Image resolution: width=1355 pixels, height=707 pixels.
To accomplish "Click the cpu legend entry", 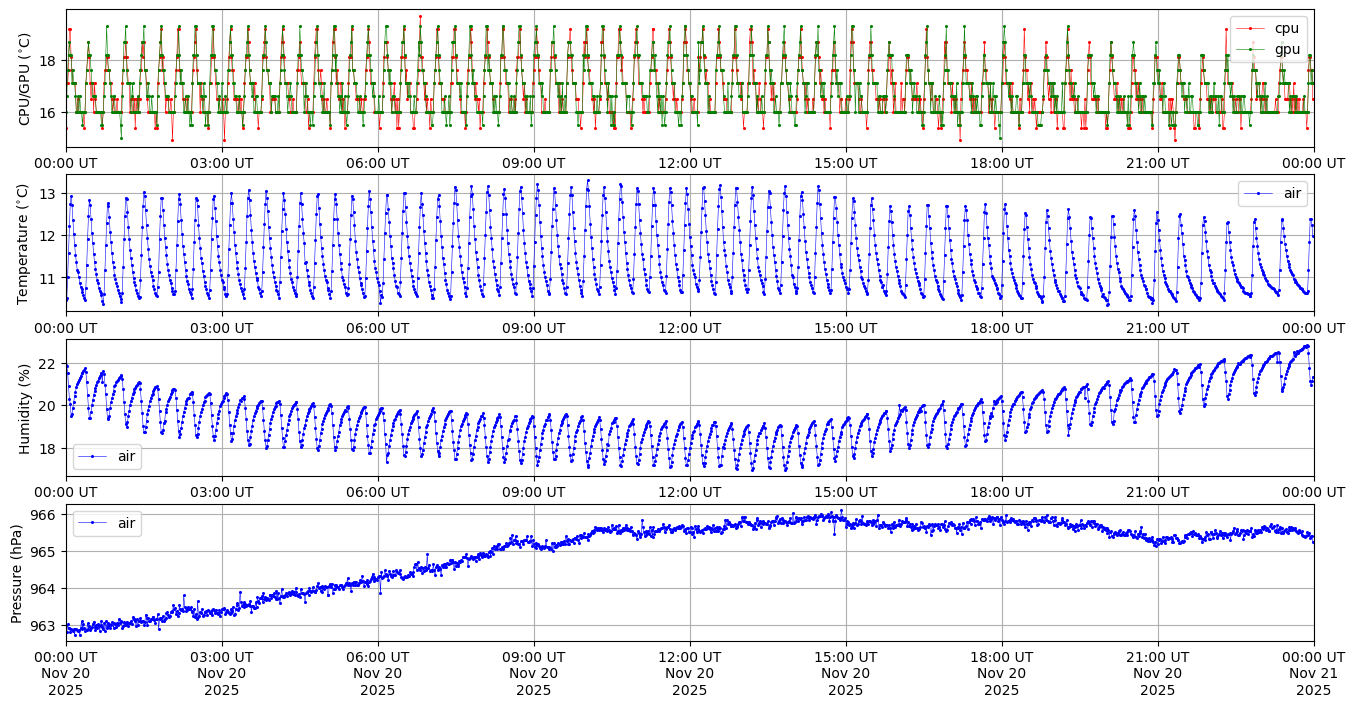I will coord(1286,28).
